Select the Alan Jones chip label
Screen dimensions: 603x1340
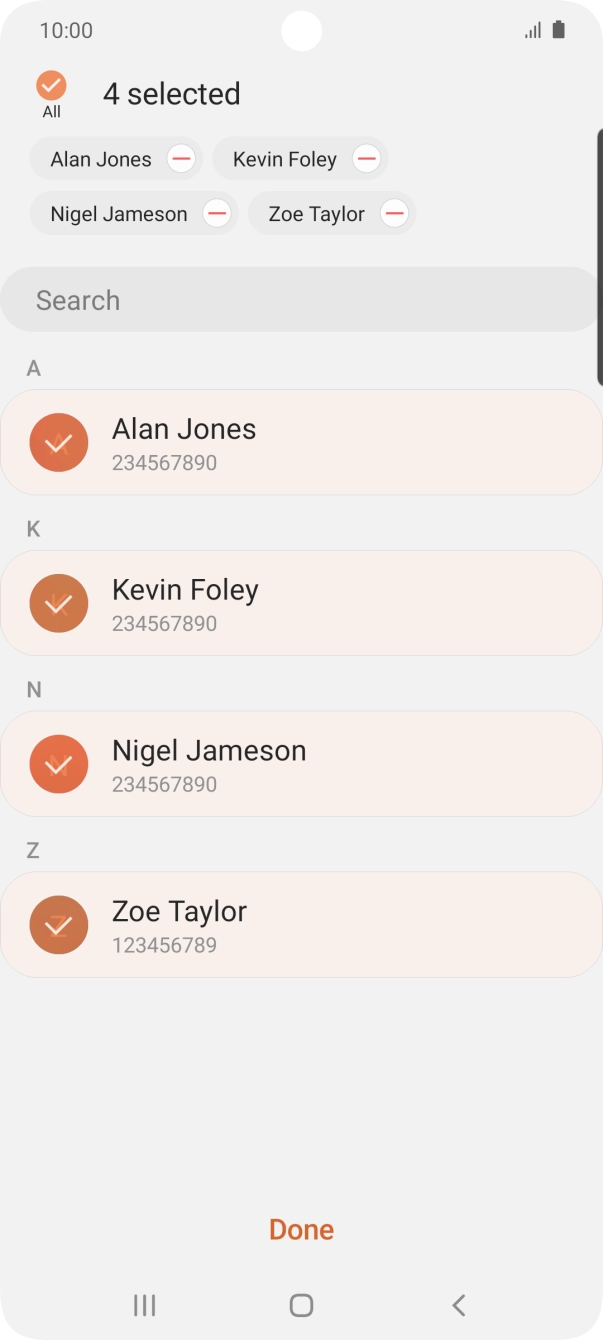(x=101, y=159)
